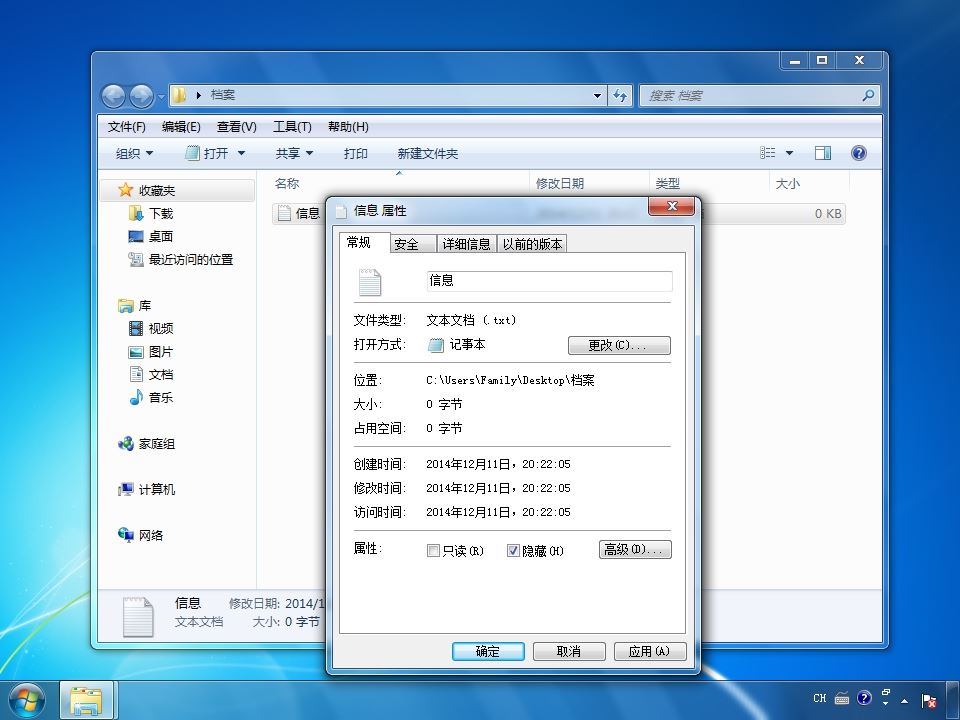Select 收藏夹 star in navigation pane
The height and width of the screenshot is (720, 960).
pos(126,190)
